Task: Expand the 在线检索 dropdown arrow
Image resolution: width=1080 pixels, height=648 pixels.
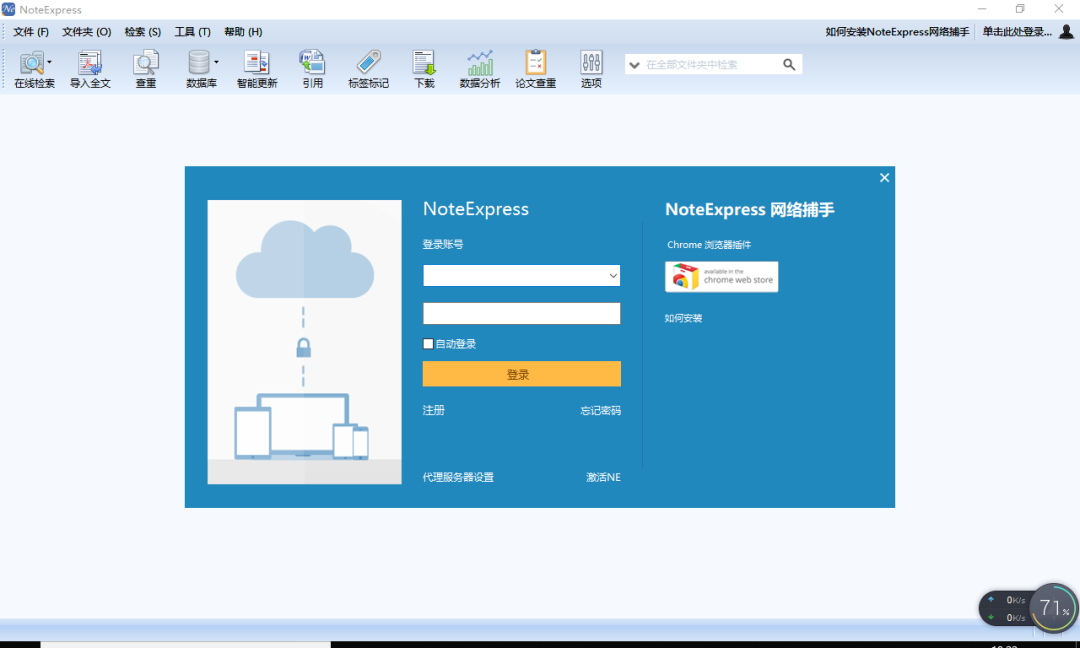Action: click(50, 63)
